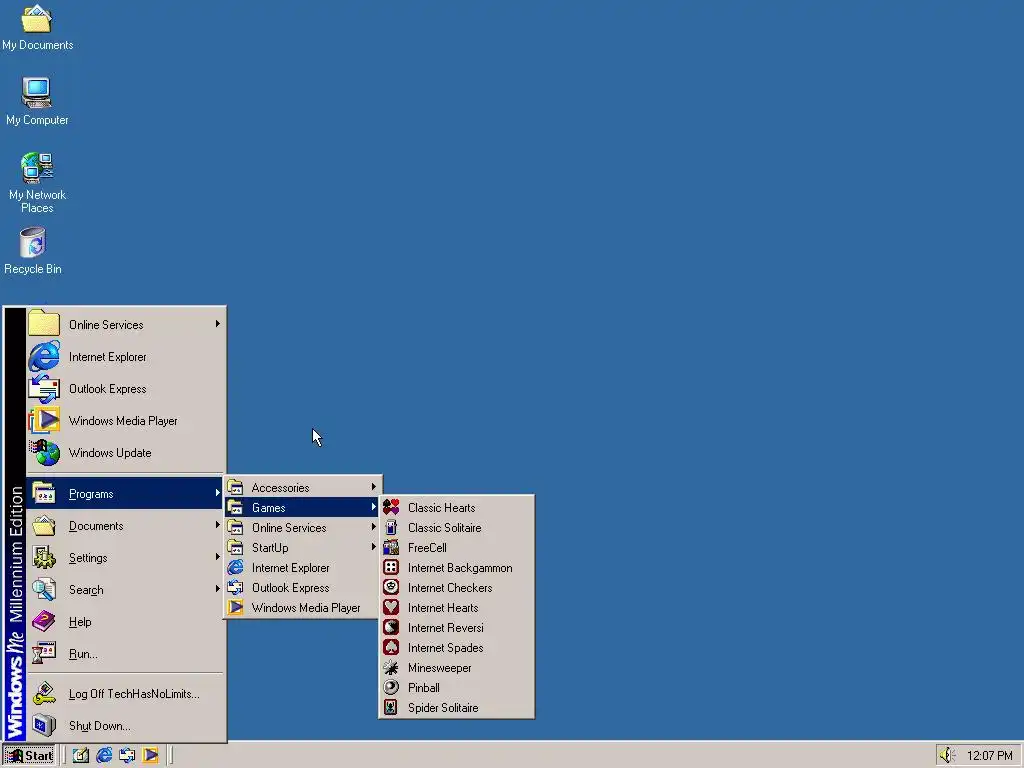The height and width of the screenshot is (768, 1024).
Task: Click the Classic Solitaire card deck icon
Action: click(x=391, y=527)
